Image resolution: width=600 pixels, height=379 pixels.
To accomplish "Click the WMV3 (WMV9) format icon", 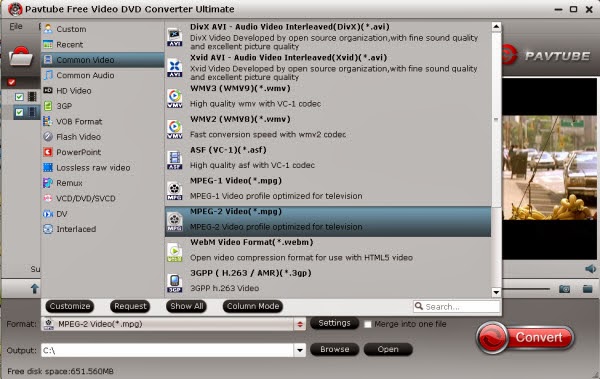I will tap(174, 99).
